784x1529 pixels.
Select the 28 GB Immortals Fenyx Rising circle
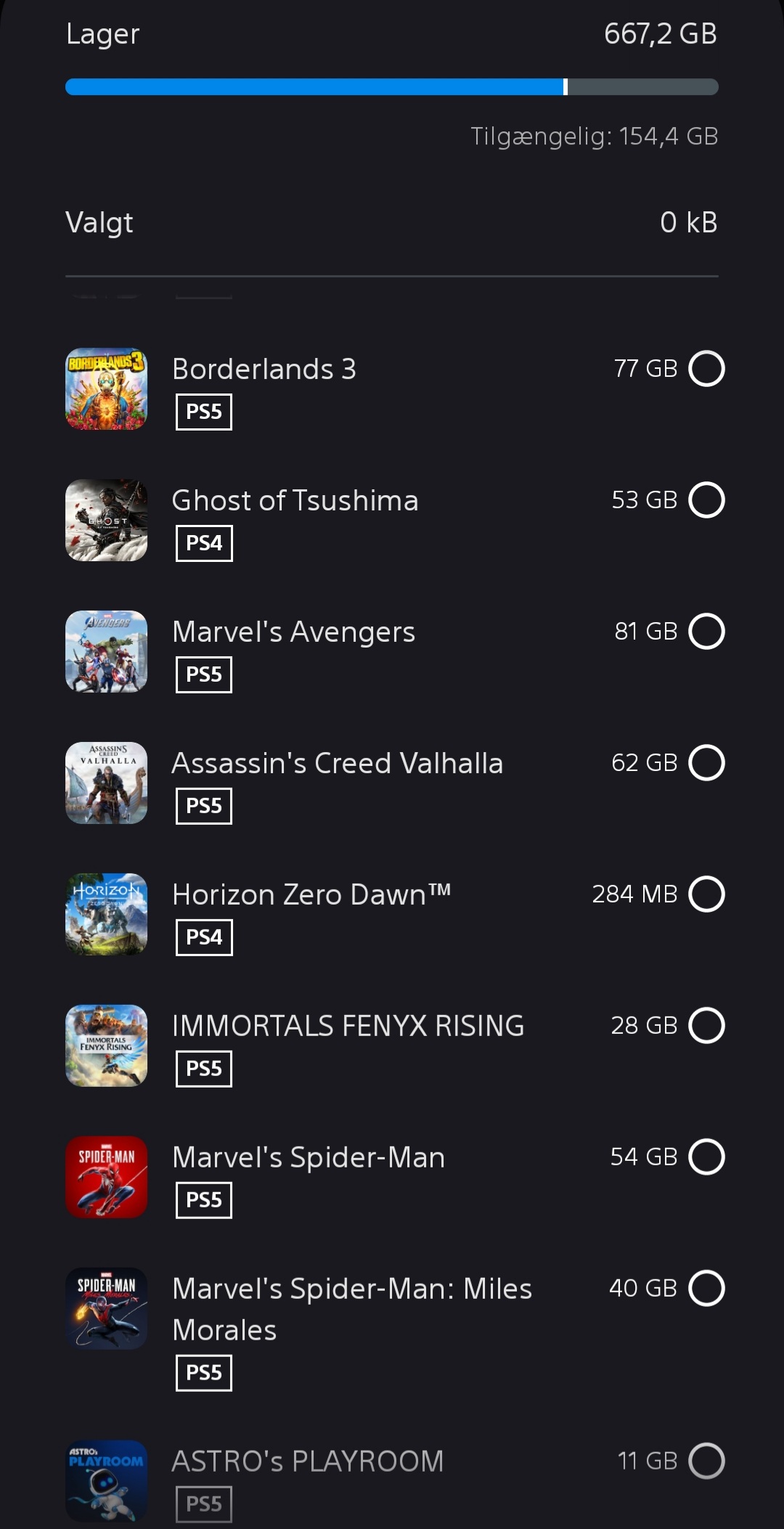pos(706,1026)
